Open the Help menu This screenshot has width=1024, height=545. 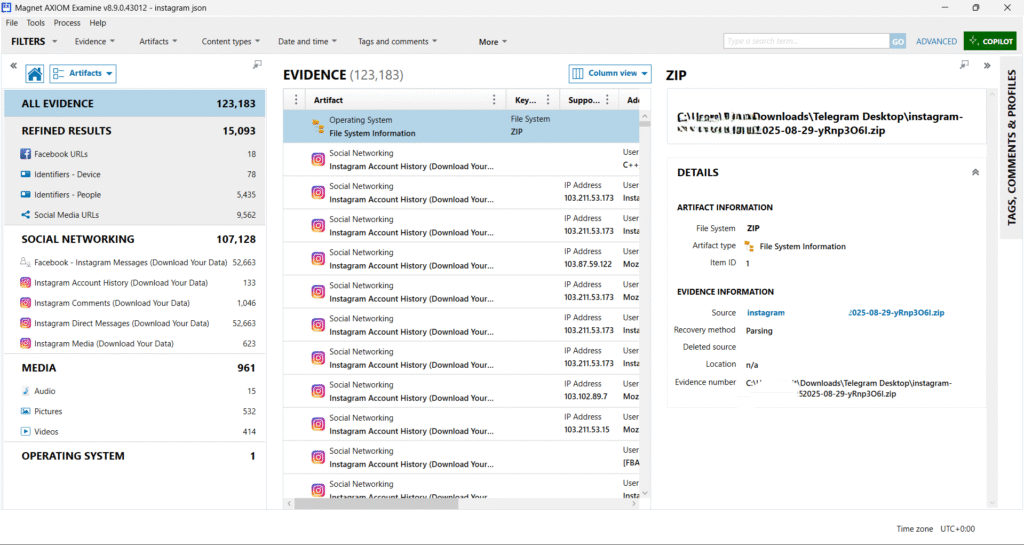click(x=98, y=23)
